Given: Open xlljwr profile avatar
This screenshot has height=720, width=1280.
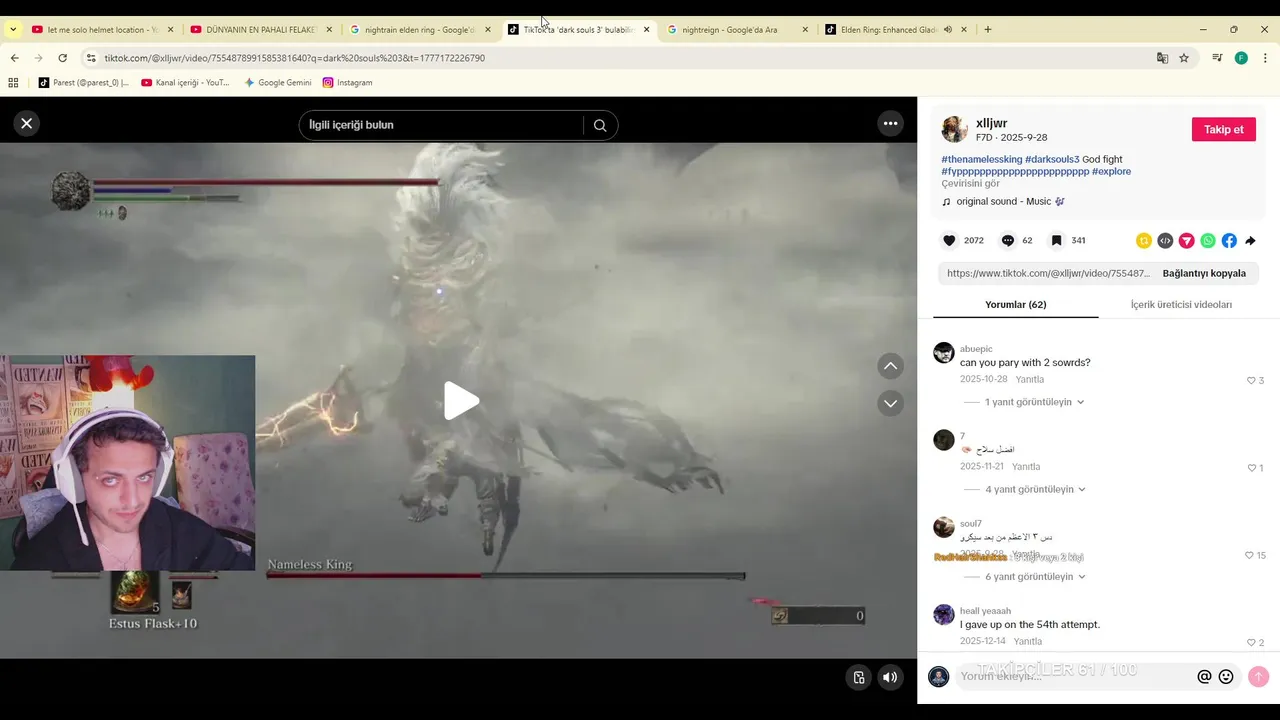Looking at the screenshot, I should (955, 129).
